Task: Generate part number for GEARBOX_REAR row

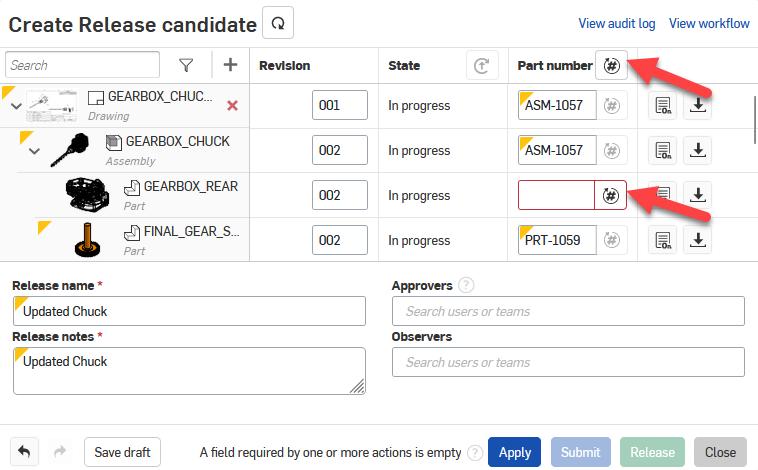Action: coord(610,195)
